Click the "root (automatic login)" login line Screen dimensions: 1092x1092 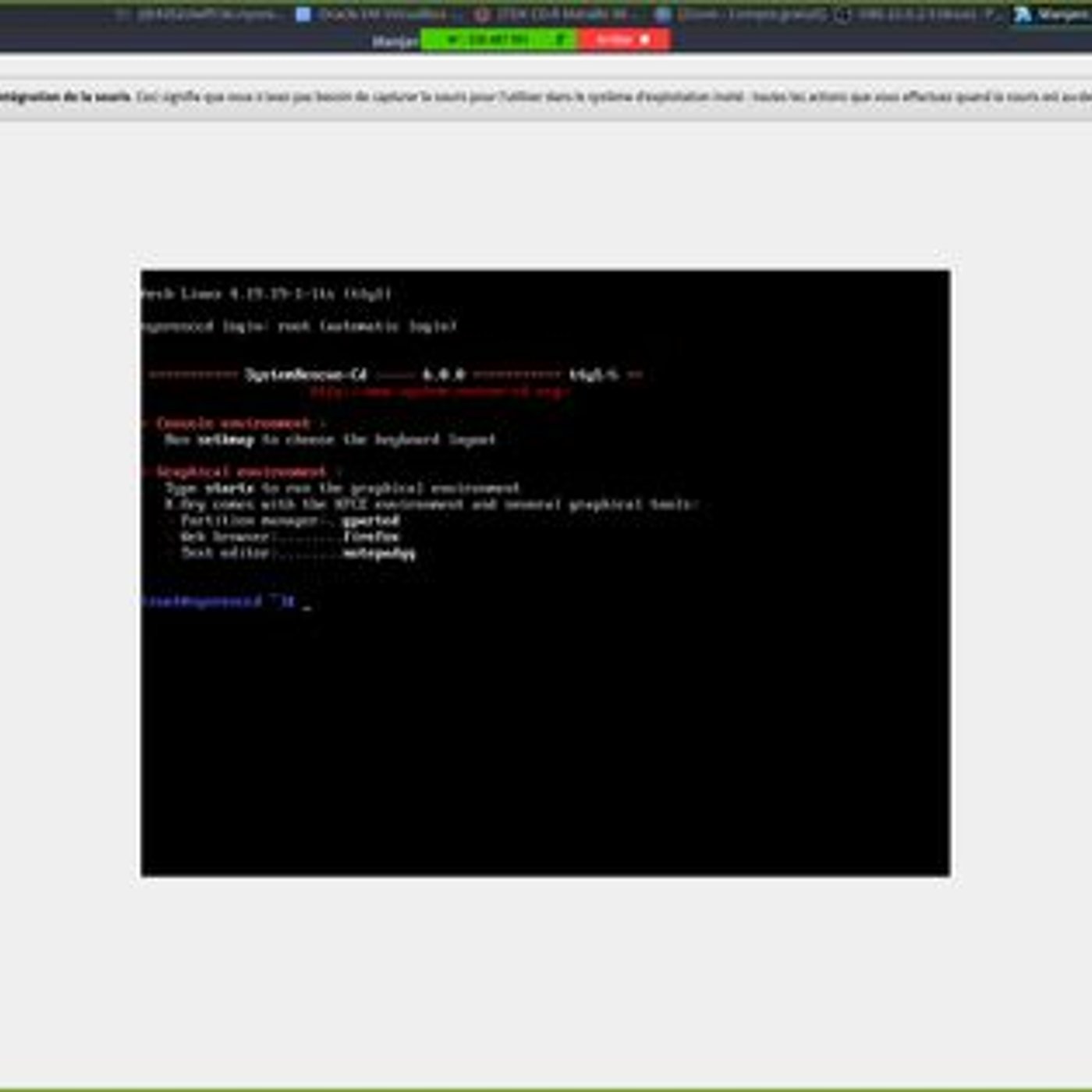tap(367, 326)
